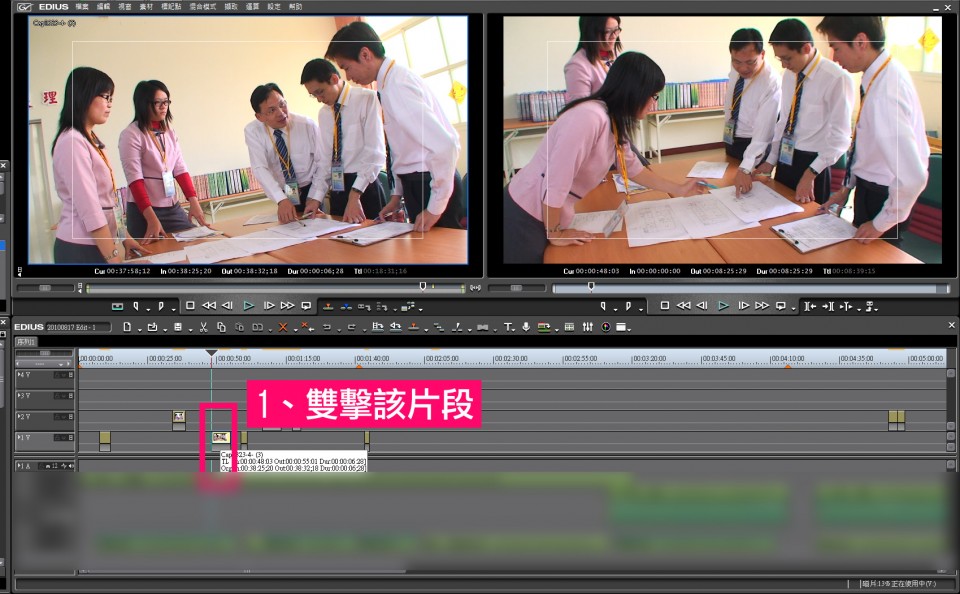Open the T title creation tool
This screenshot has width=960, height=594.
[507, 327]
